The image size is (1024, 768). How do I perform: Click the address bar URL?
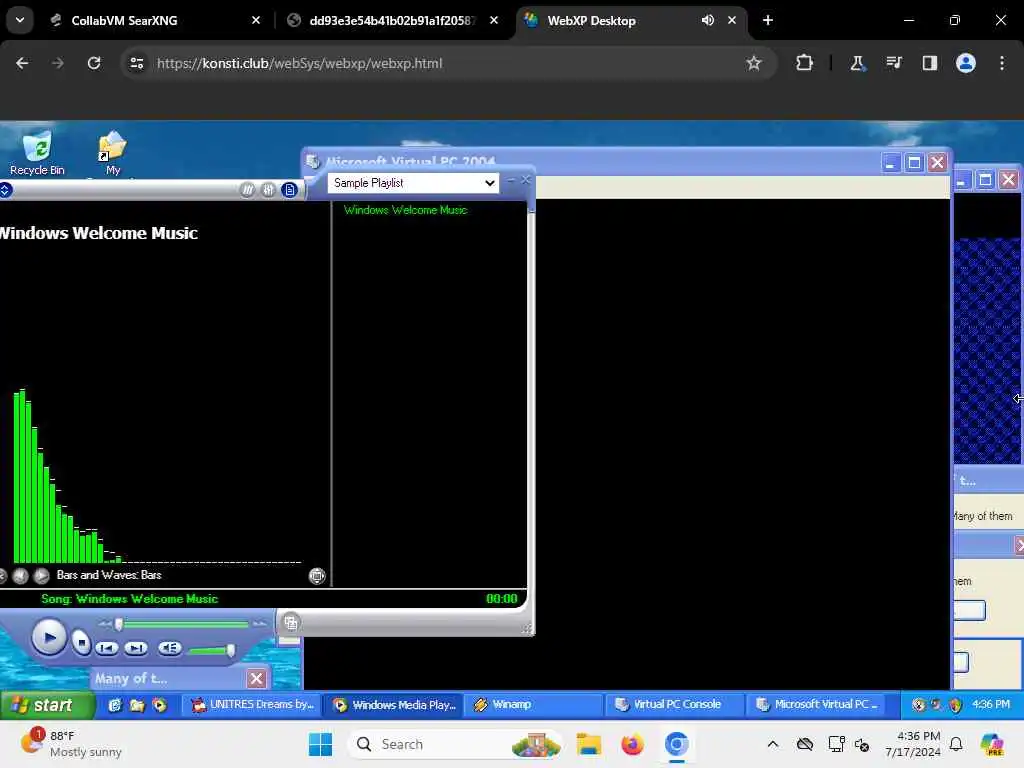tap(299, 63)
